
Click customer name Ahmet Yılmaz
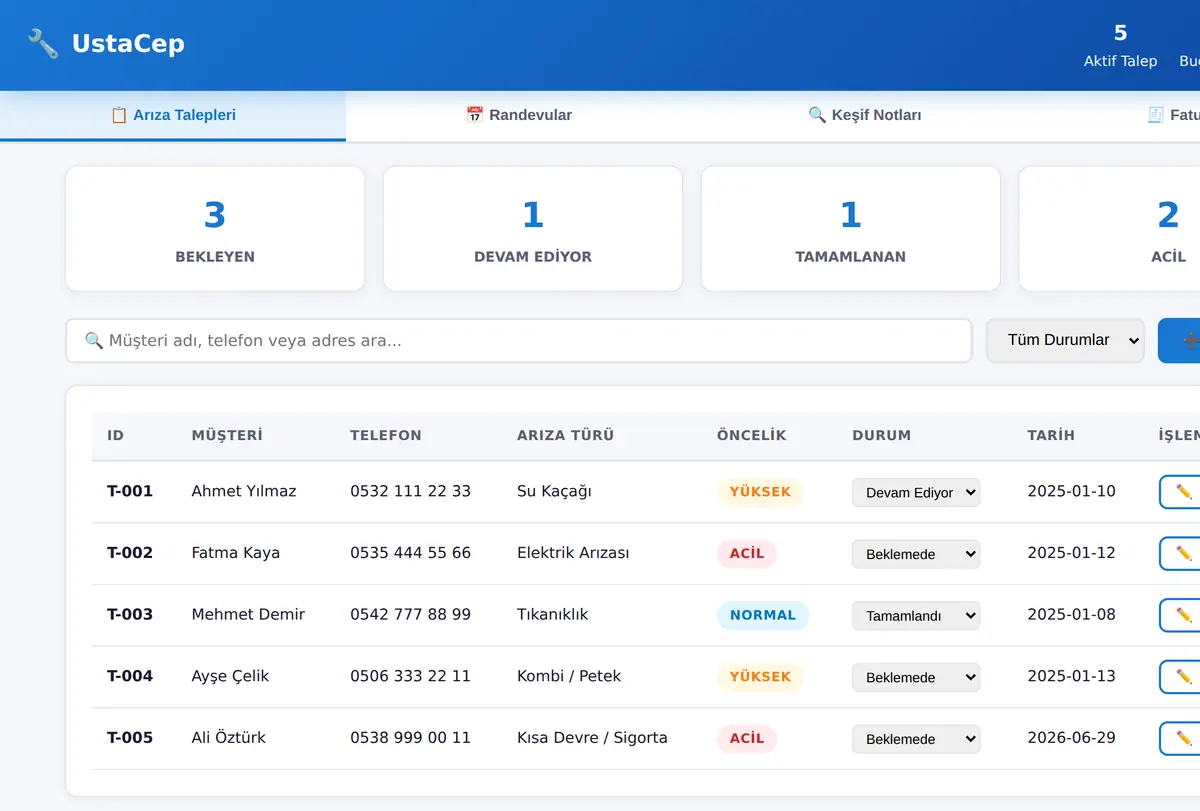[x=244, y=491]
